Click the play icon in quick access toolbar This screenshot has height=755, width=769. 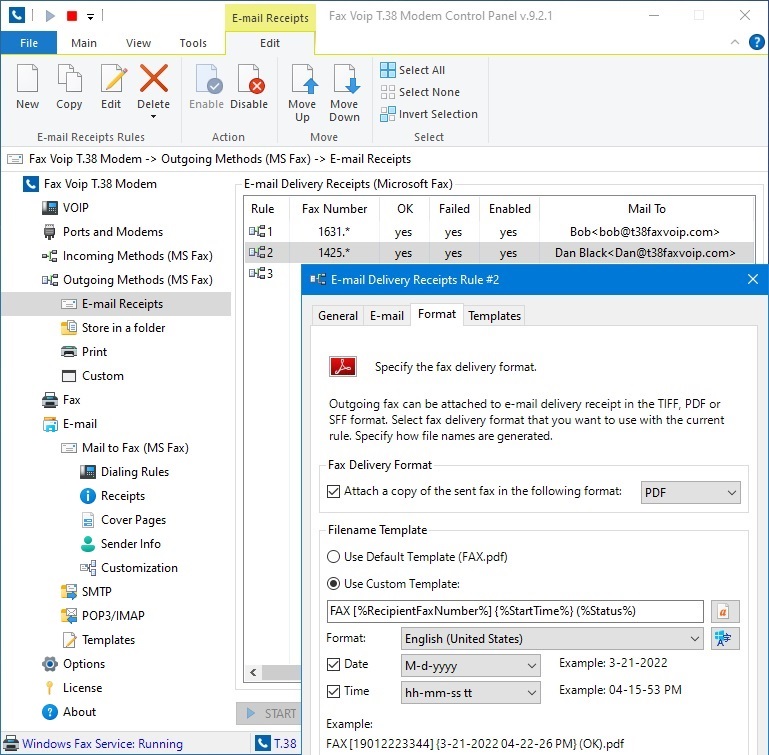click(50, 16)
